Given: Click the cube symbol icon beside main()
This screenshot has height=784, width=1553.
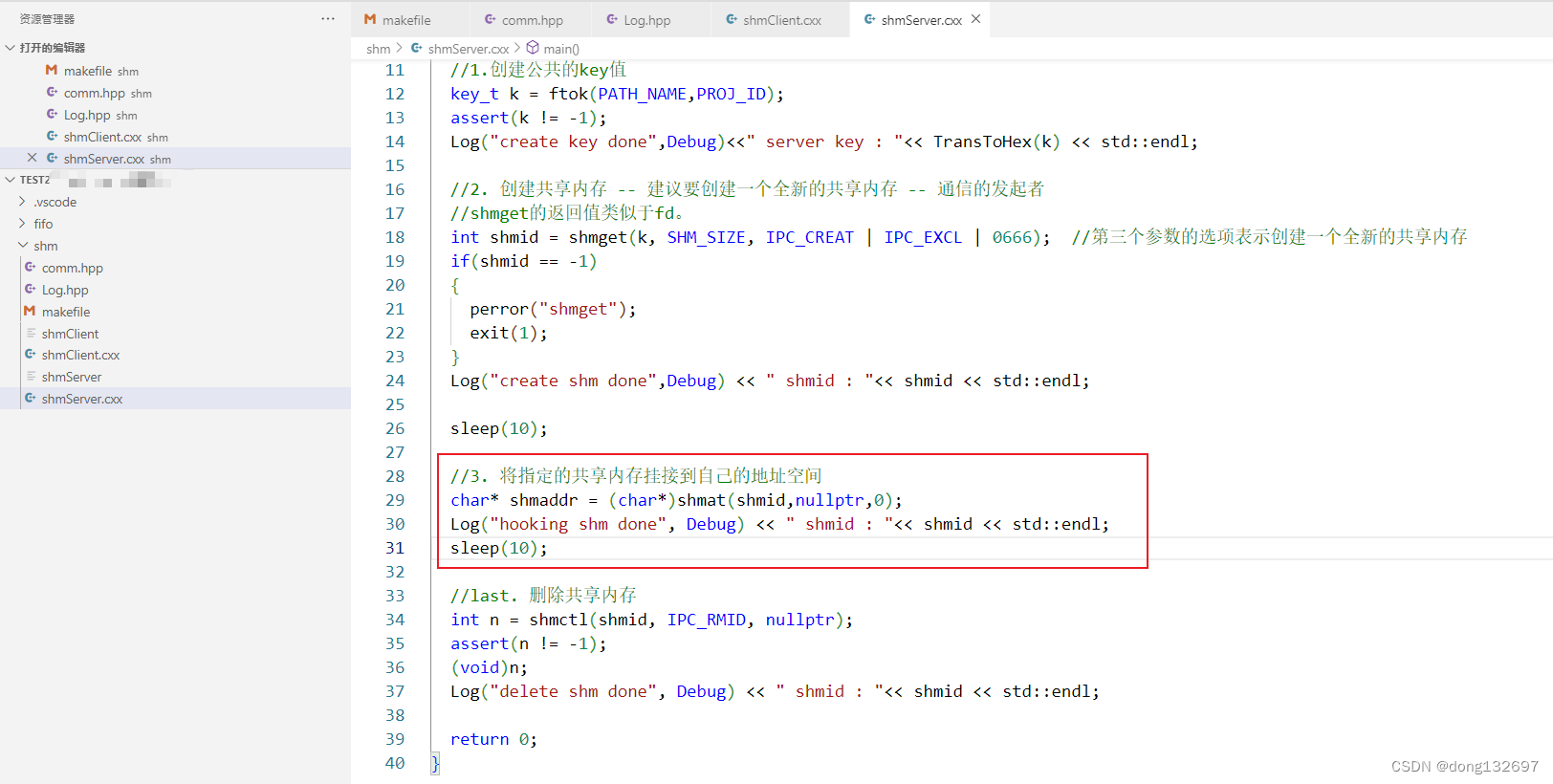Looking at the screenshot, I should tap(533, 48).
